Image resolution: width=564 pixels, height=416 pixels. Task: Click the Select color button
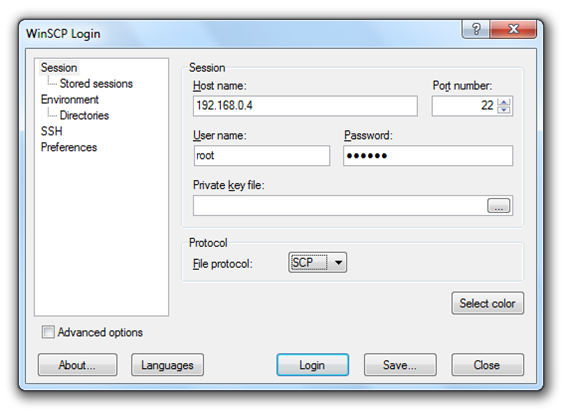487,303
